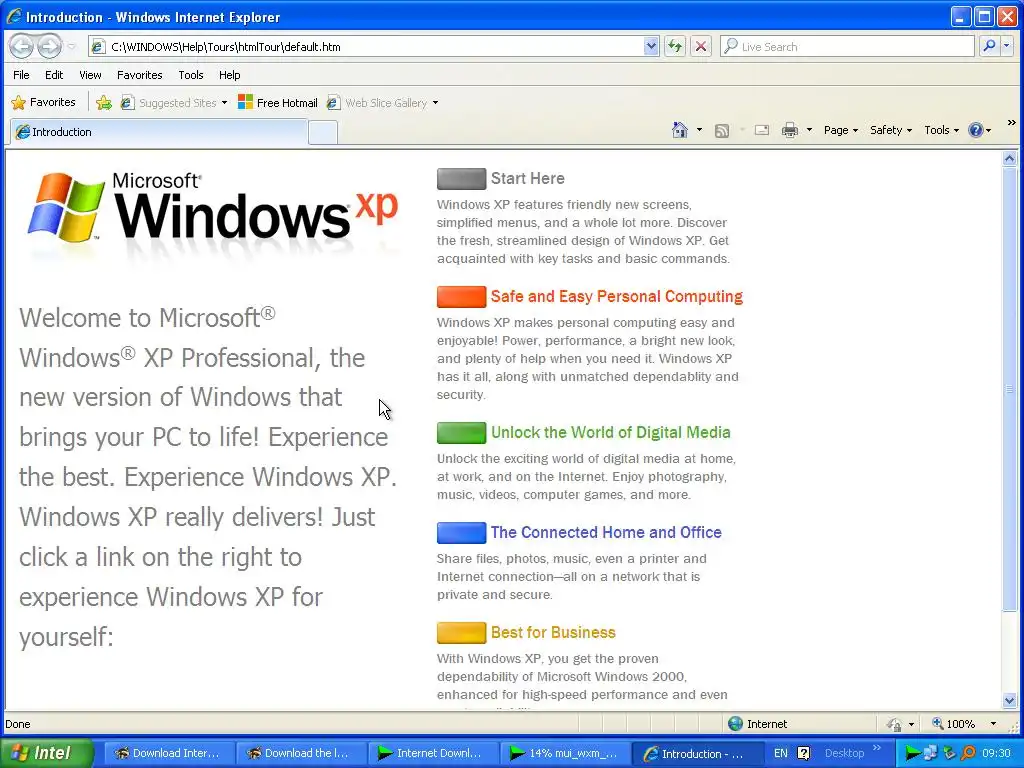Click the Intel Start button

[46, 753]
